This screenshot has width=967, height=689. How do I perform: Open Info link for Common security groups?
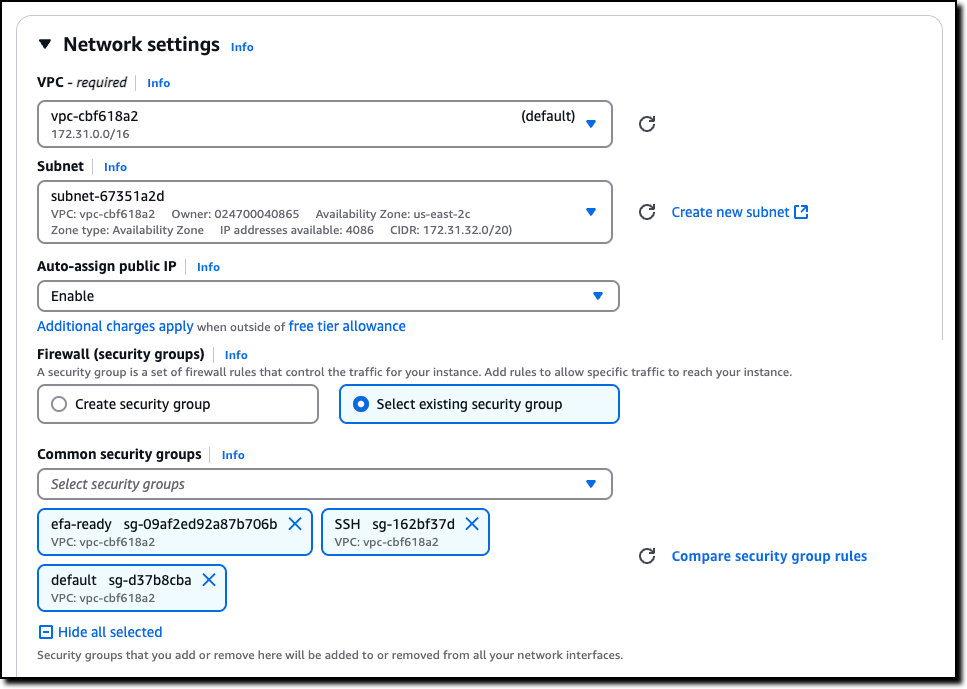233,455
